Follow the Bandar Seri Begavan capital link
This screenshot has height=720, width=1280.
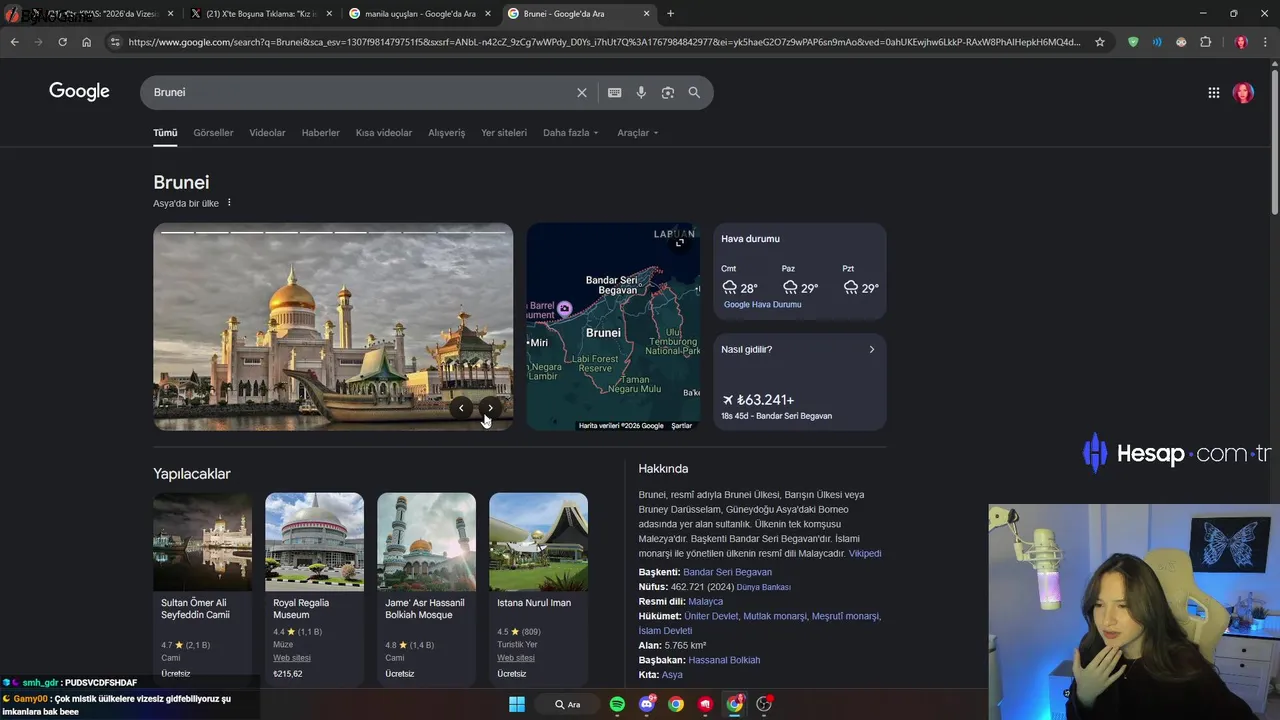[x=727, y=572]
